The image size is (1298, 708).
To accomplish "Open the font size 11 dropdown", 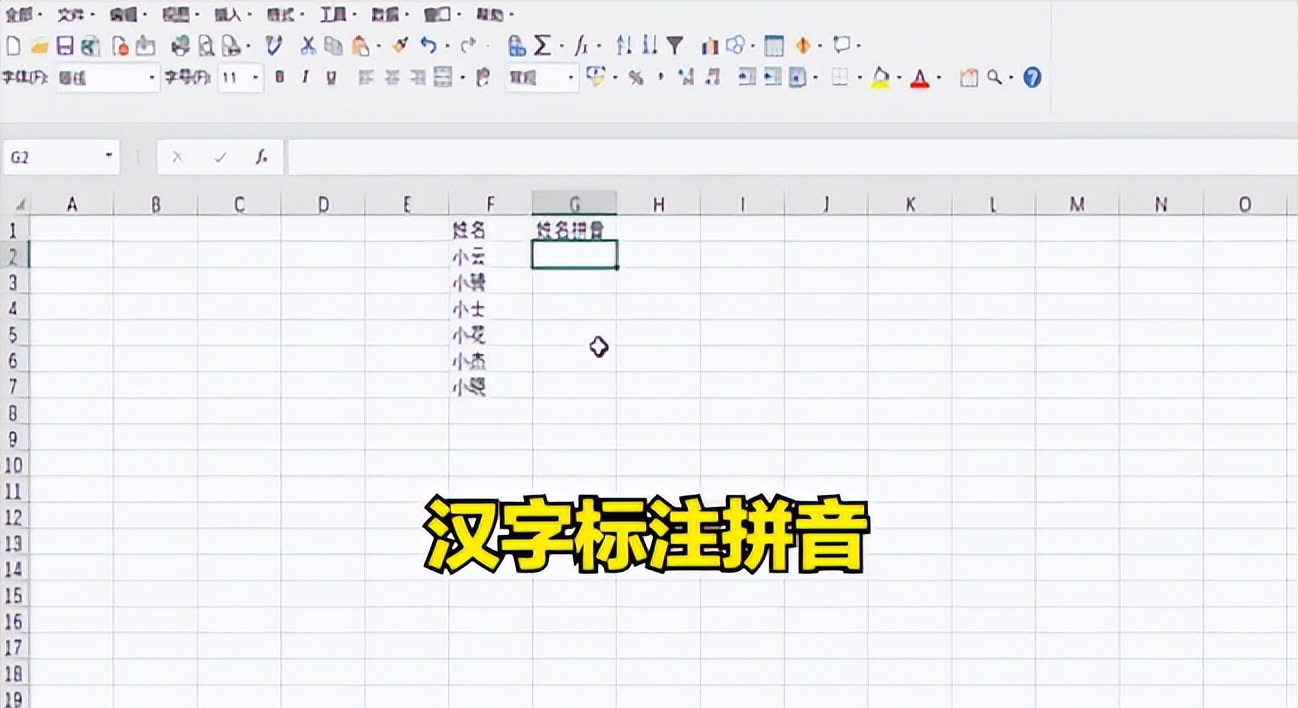I will point(257,78).
